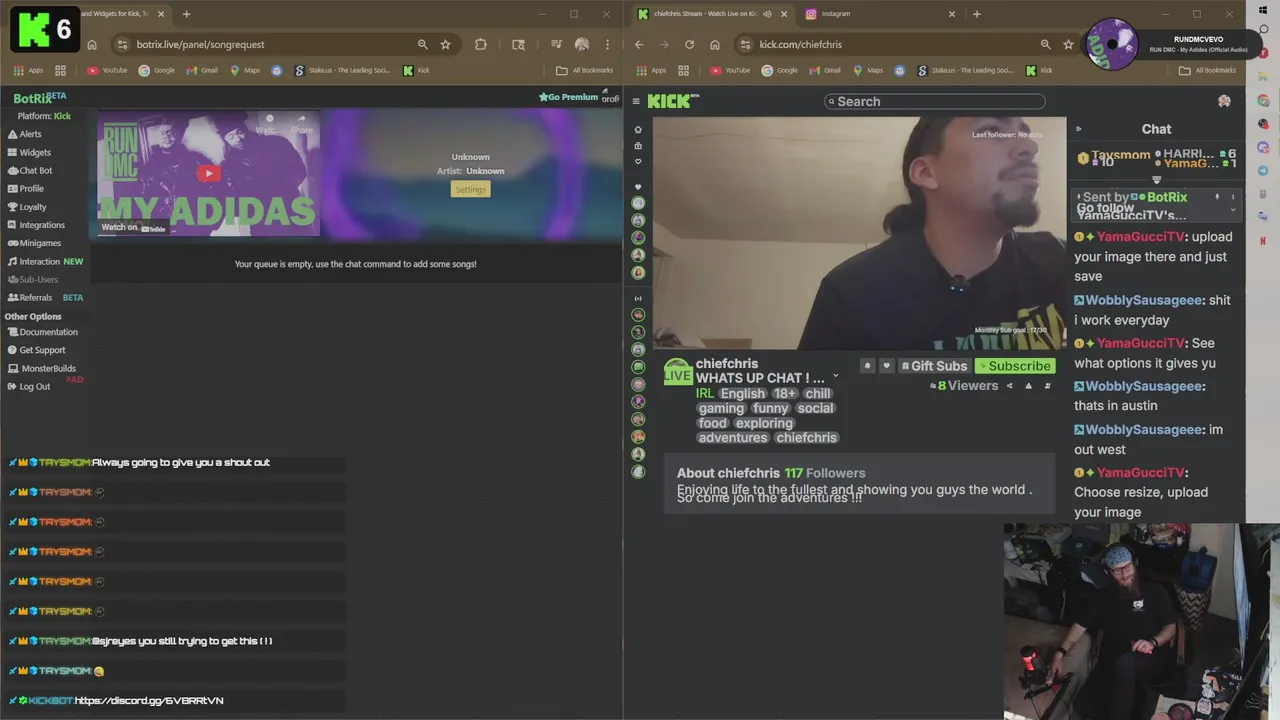Open Kick user avatar menu
This screenshot has width=1280, height=720.
click(1224, 101)
